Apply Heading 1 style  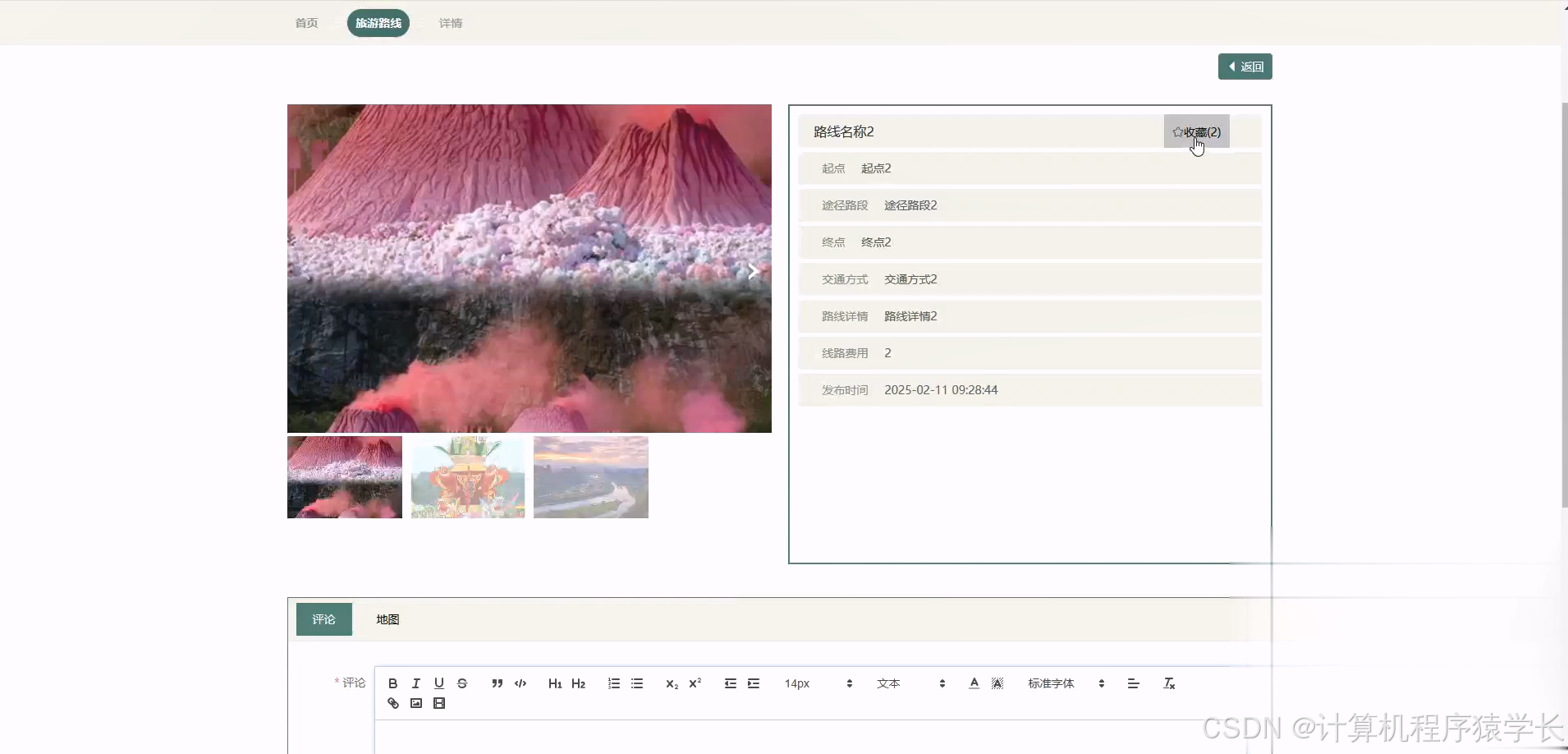tap(555, 683)
